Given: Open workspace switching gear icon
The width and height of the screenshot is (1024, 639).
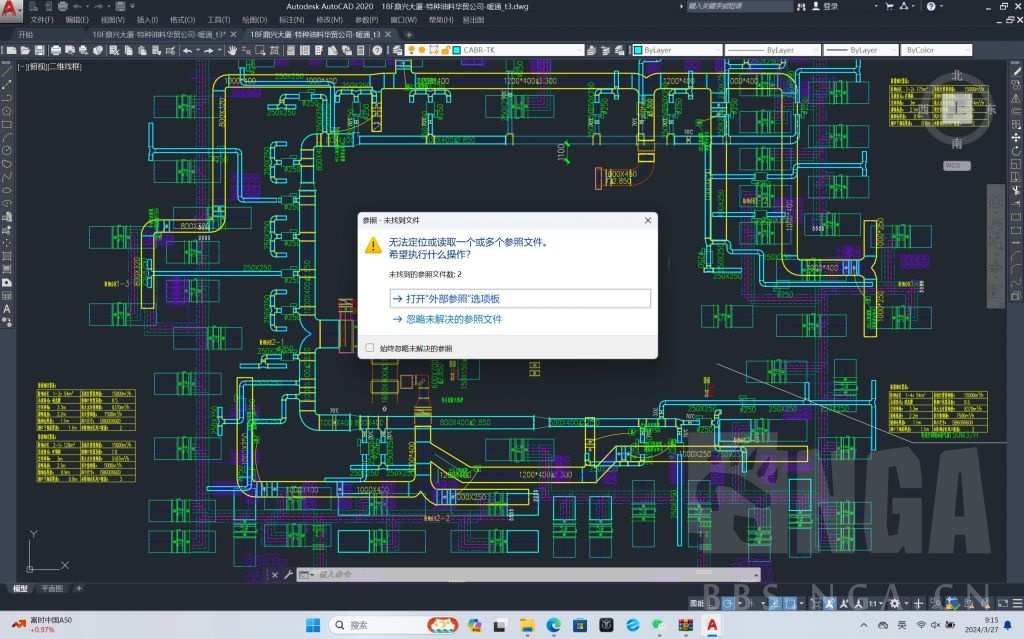Looking at the screenshot, I should 895,603.
